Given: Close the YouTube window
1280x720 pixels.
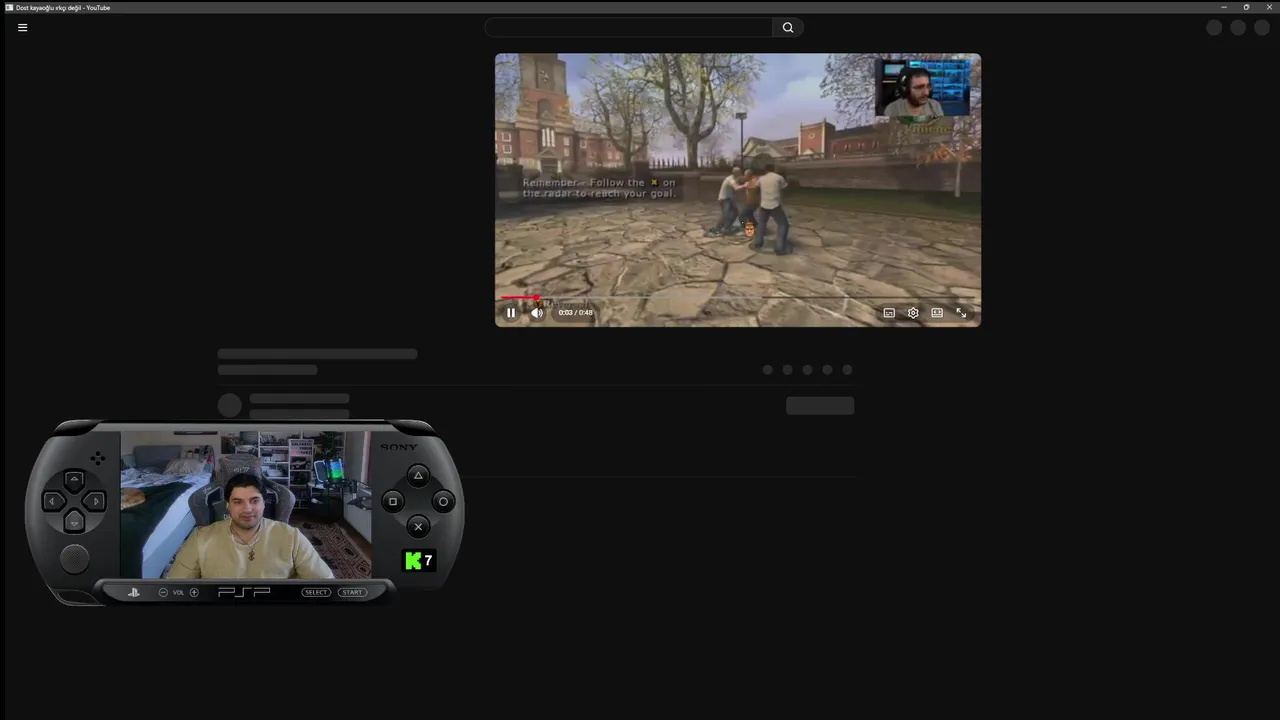Looking at the screenshot, I should click(1269, 7).
